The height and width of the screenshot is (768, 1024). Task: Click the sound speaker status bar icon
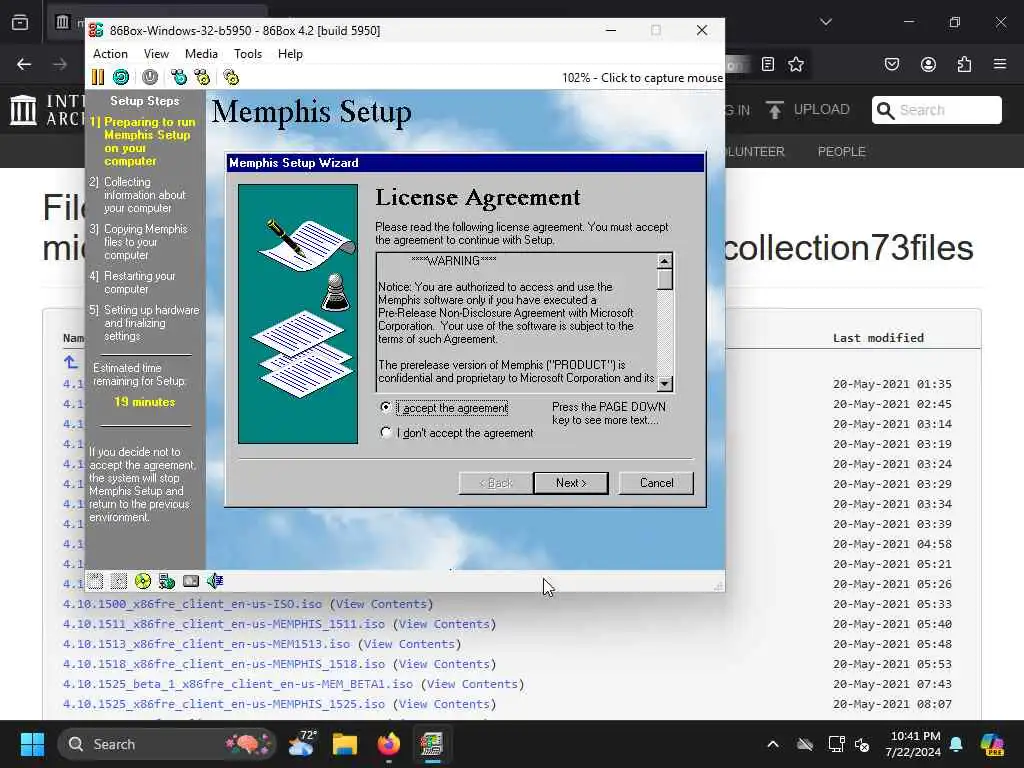click(x=215, y=581)
